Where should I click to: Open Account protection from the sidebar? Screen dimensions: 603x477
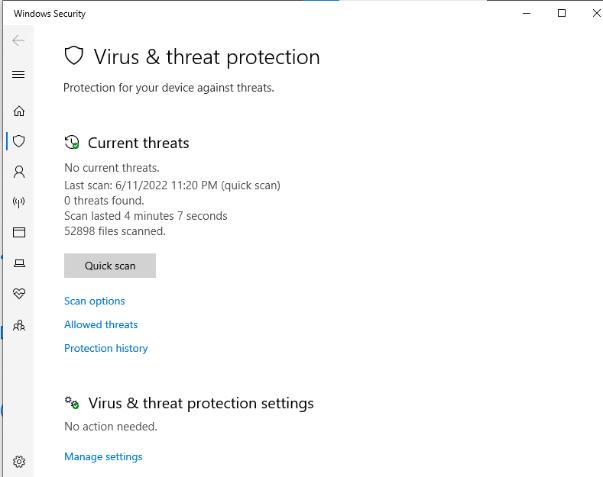18,171
